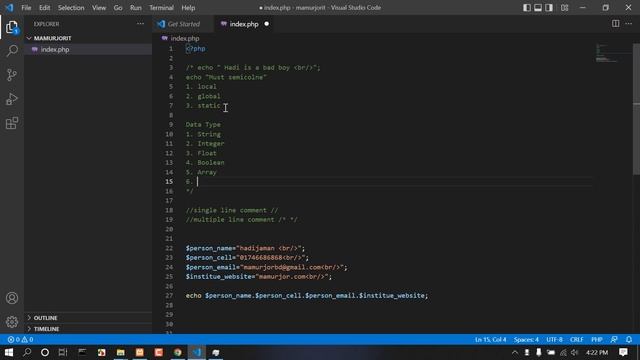Place cursor on line 15 after '6.'
Screen dimensions: 640x360
[198, 182]
